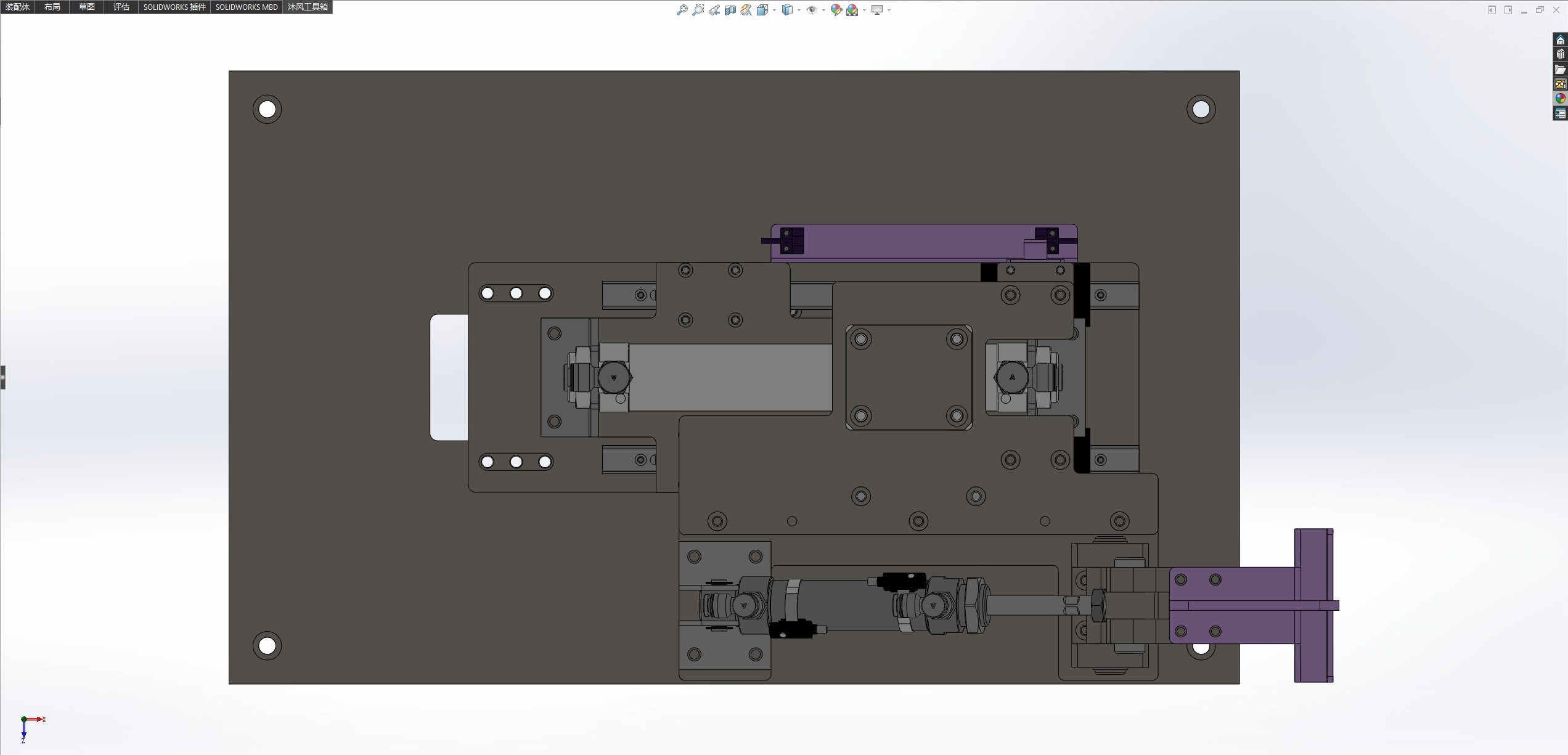Open Dynamic Annotation Views
Viewport: 1568px width, 755px height.
click(x=746, y=10)
